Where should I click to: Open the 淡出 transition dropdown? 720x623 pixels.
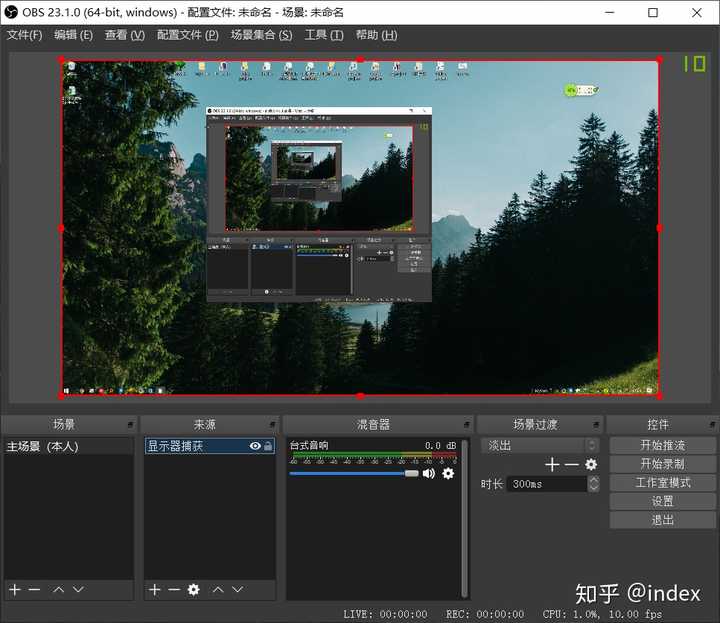[540, 445]
